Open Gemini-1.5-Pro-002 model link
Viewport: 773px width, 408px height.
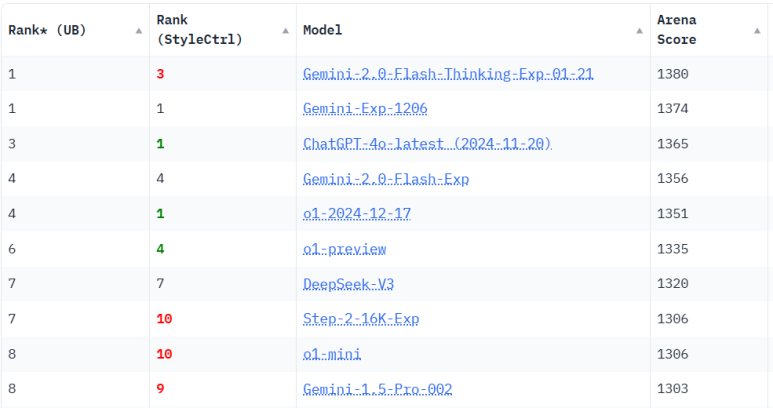[377, 389]
